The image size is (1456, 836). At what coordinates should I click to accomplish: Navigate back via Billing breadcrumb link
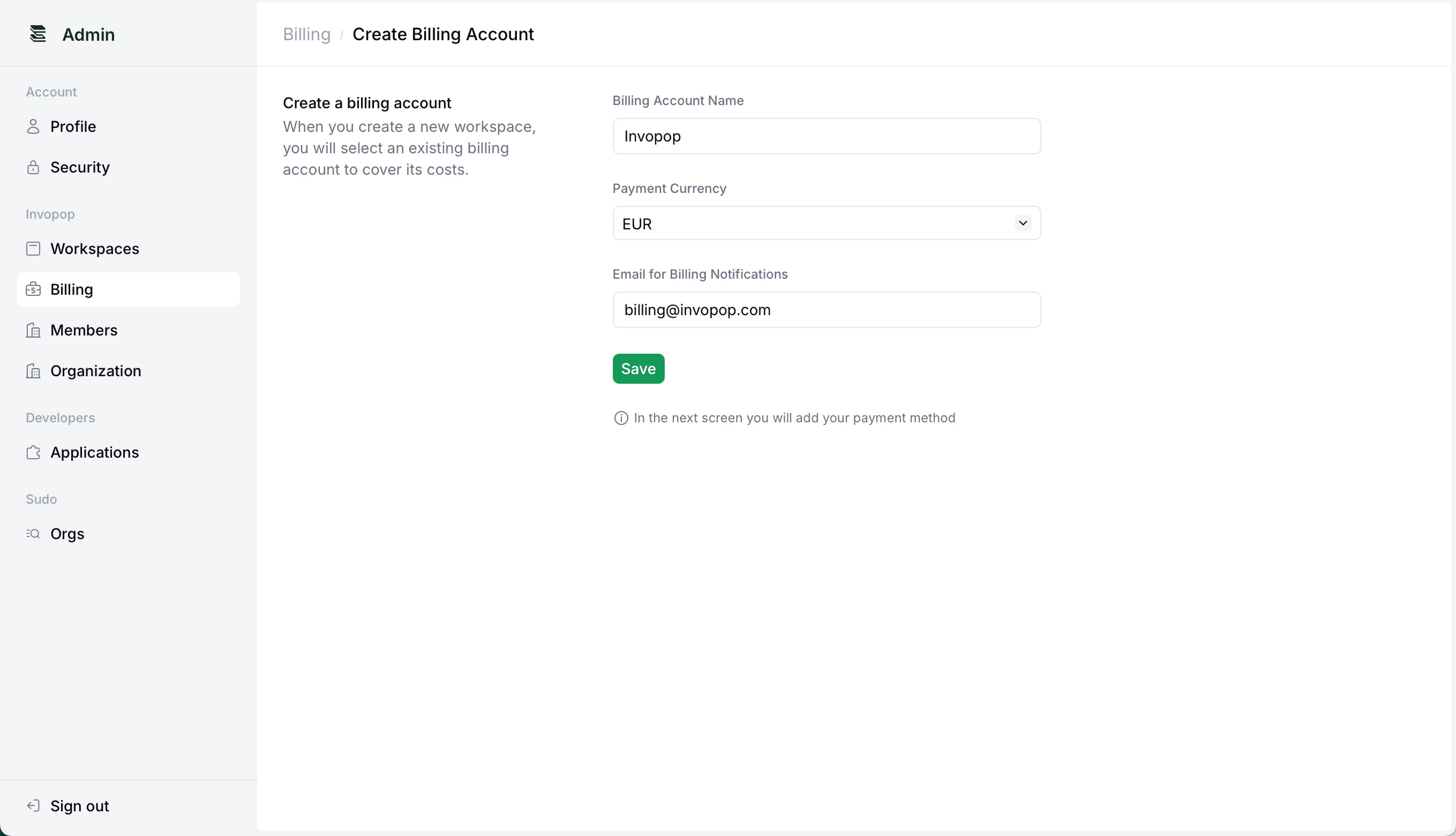tap(306, 34)
